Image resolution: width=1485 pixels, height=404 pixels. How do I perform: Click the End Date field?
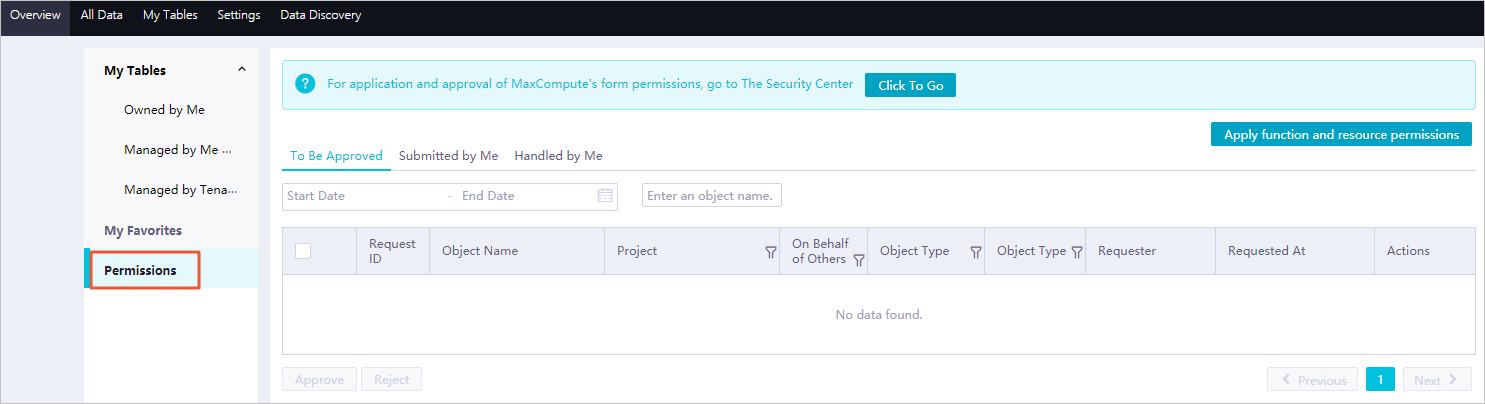pos(524,196)
